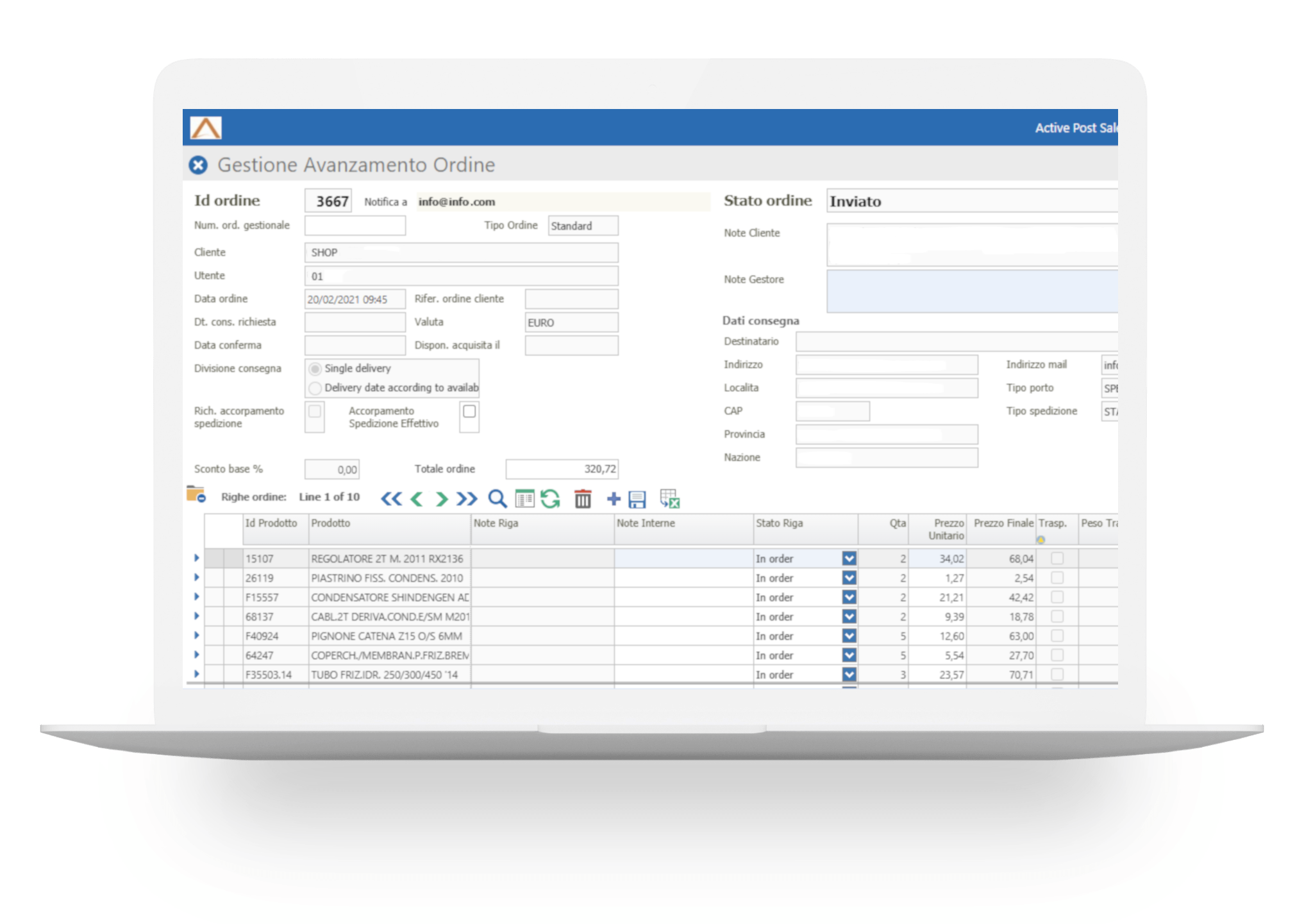This screenshot has height=924, width=1304.
Task: Click Qta cell of PIGNONE CATENA row
Action: (883, 636)
